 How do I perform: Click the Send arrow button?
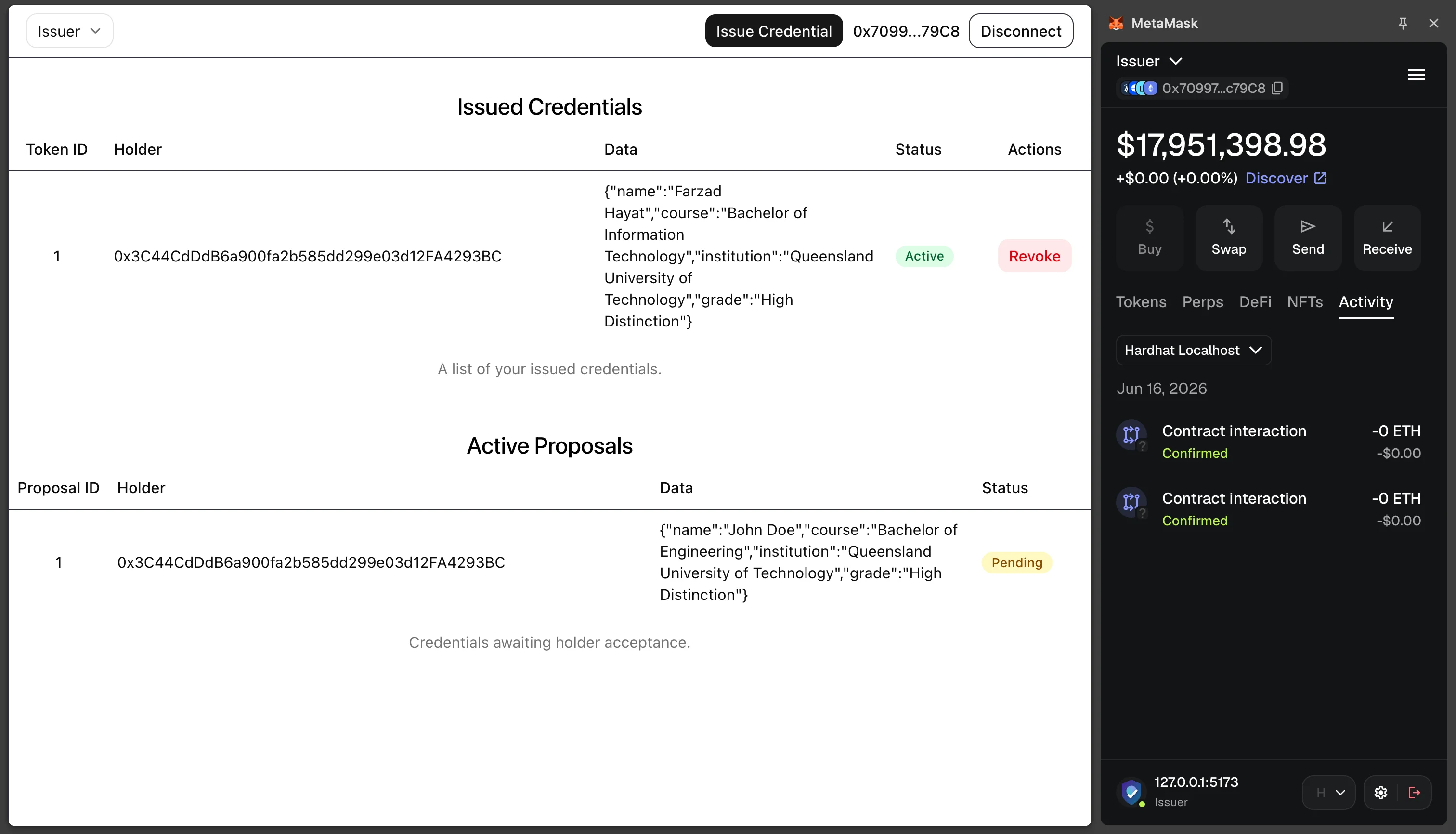[1308, 238]
